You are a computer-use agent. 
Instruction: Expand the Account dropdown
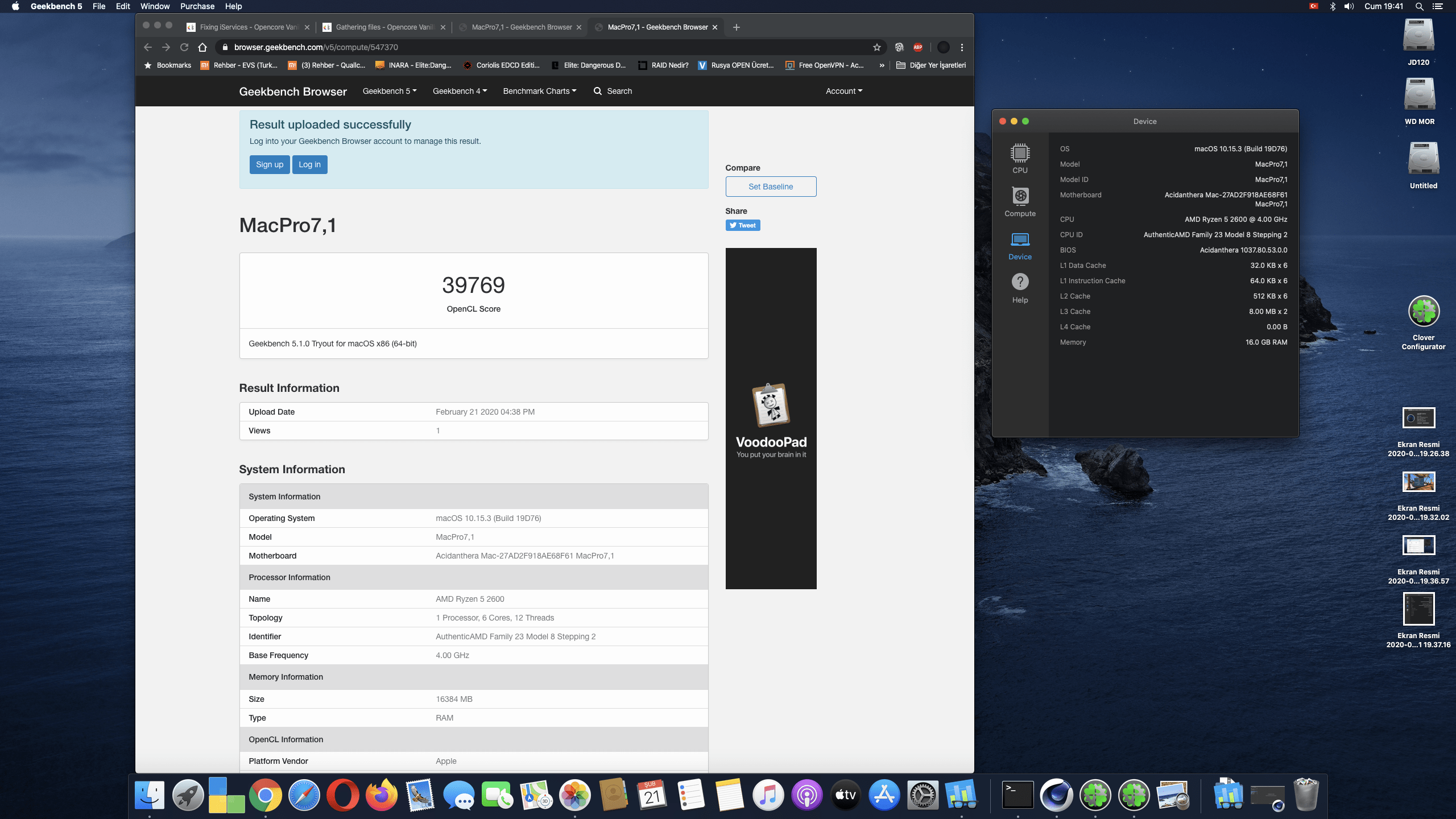(x=844, y=91)
